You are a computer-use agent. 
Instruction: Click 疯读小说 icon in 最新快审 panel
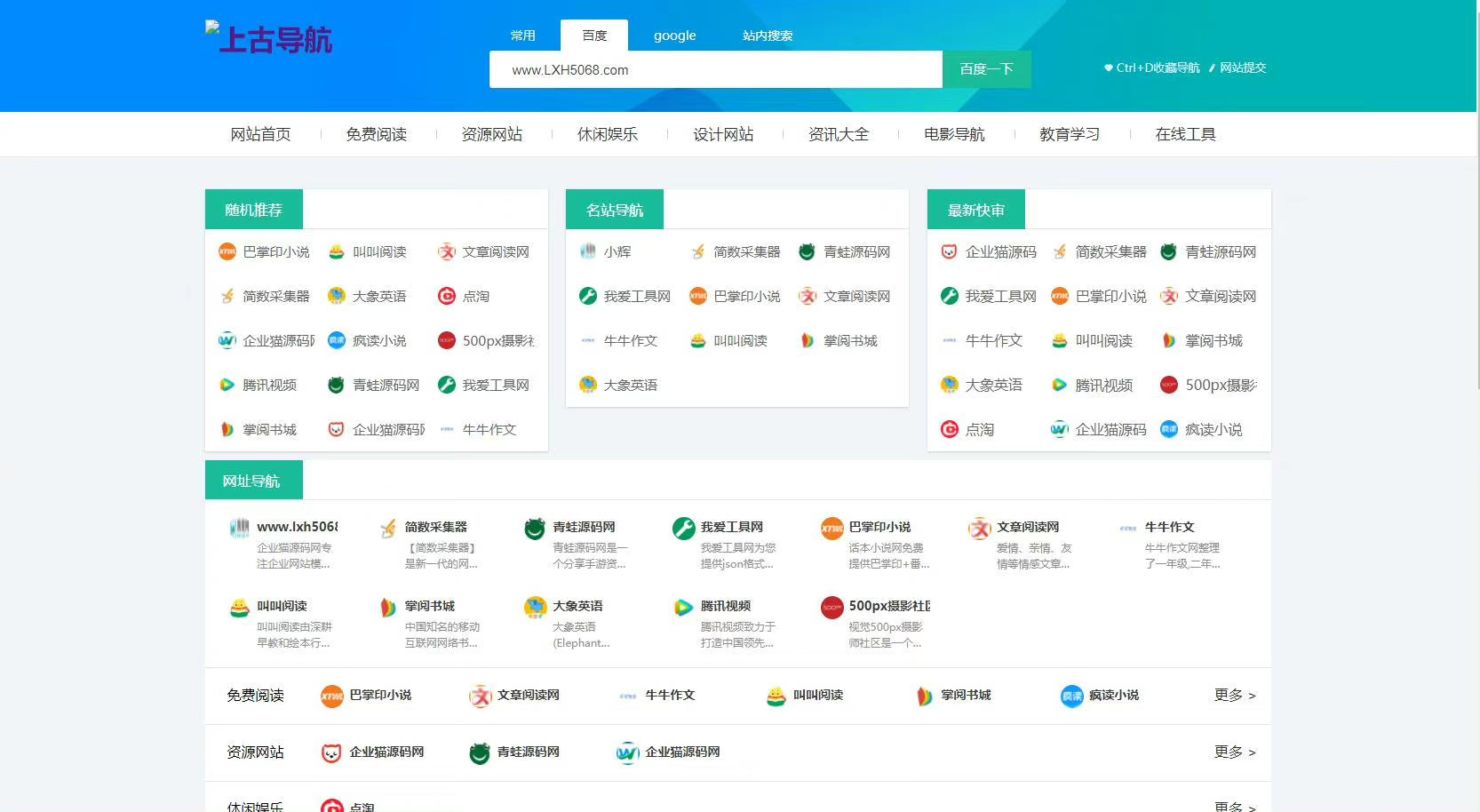tap(1169, 429)
